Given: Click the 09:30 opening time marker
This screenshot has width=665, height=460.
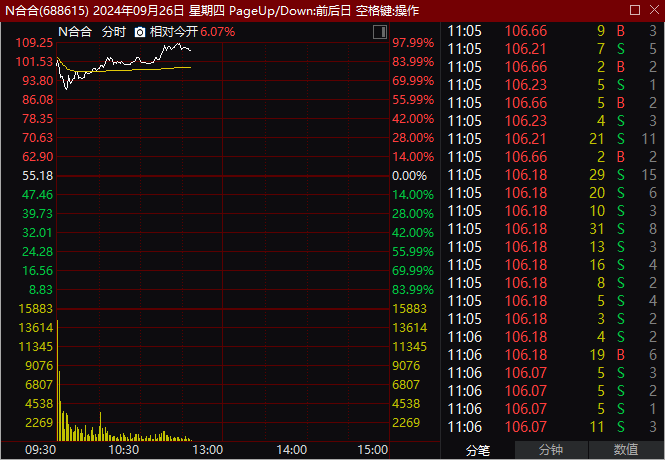Looking at the screenshot, I should 39,450.
